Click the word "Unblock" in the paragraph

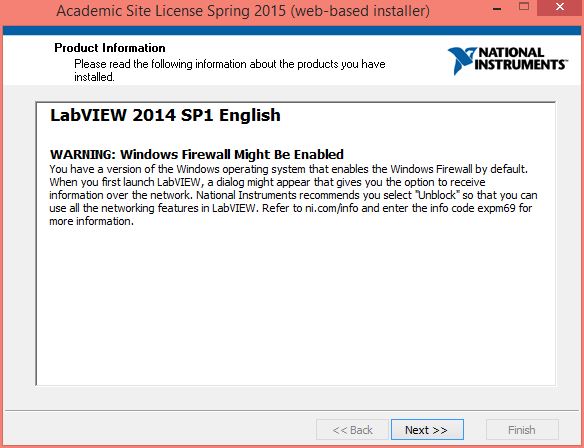pos(437,195)
